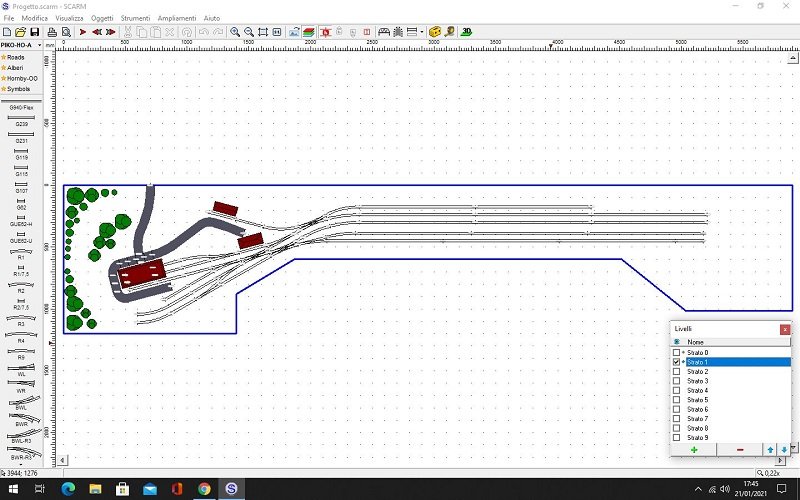This screenshot has height=500, width=800.
Task: Click the Save project icon
Action: pos(36,32)
